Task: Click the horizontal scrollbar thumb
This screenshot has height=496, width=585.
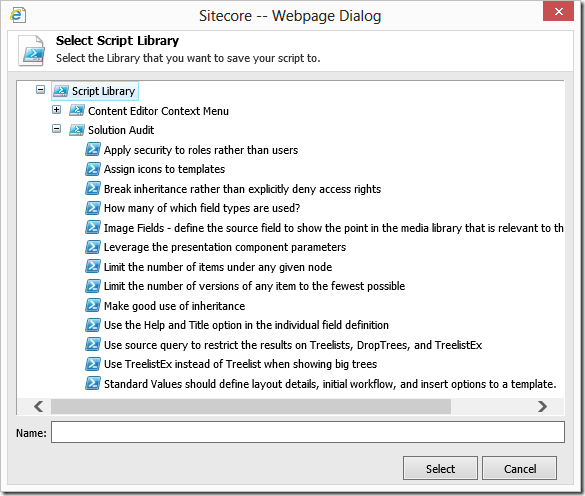Action: coord(251,406)
